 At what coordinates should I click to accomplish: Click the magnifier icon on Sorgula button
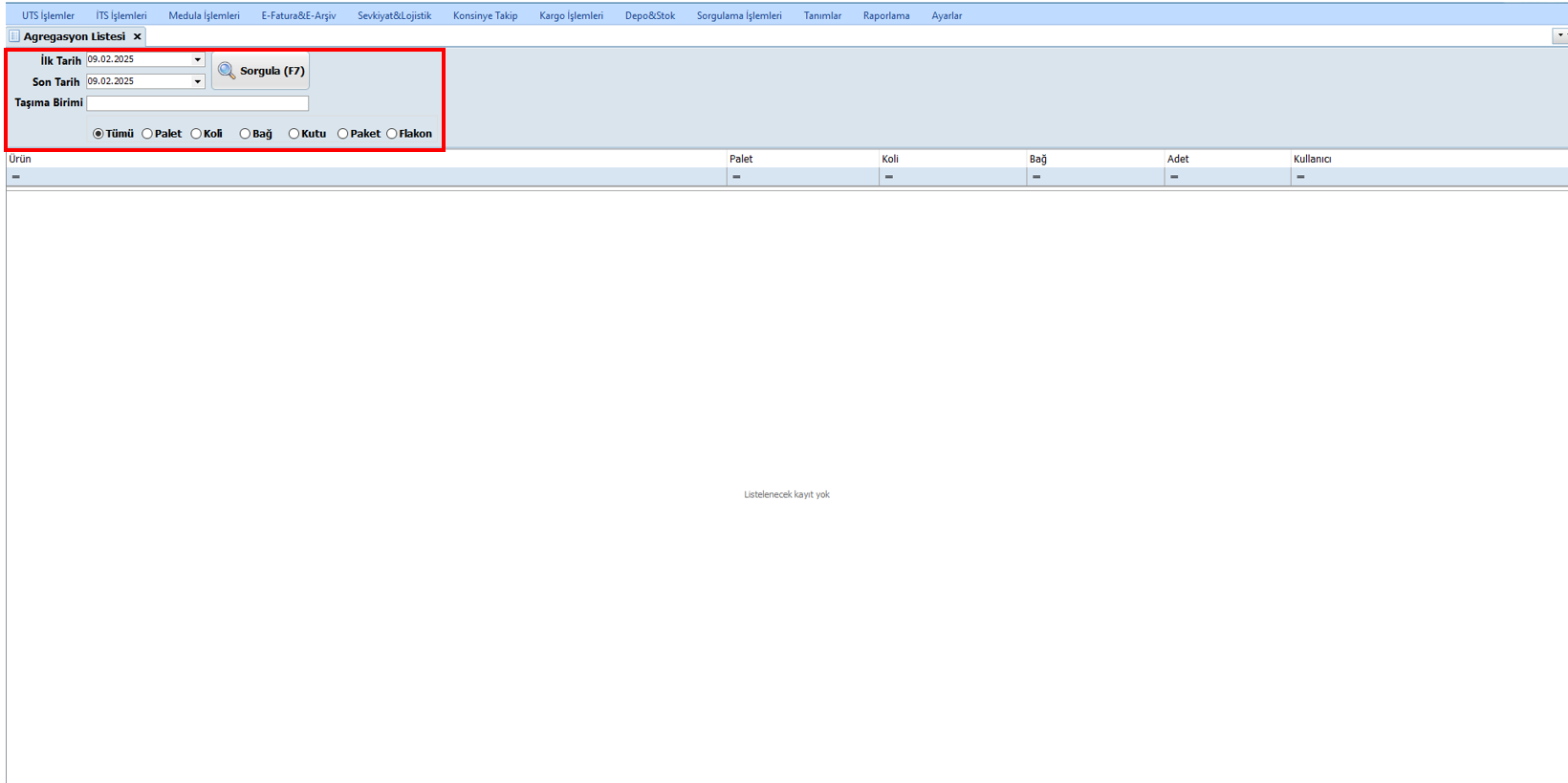[227, 71]
